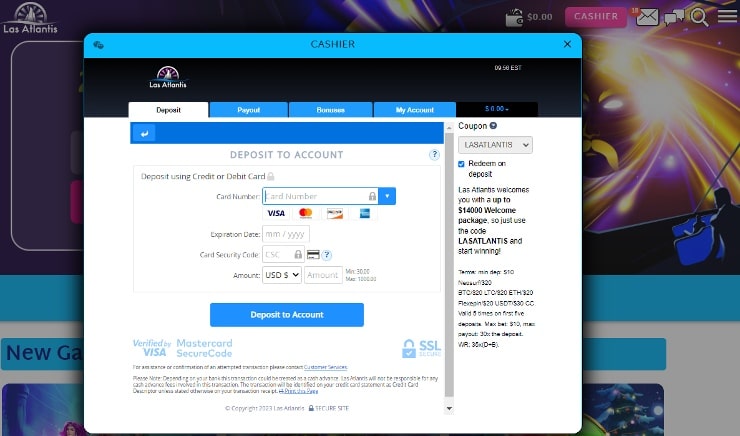Click the scrollbar up arrow
This screenshot has height=436, width=740.
pos(449,126)
